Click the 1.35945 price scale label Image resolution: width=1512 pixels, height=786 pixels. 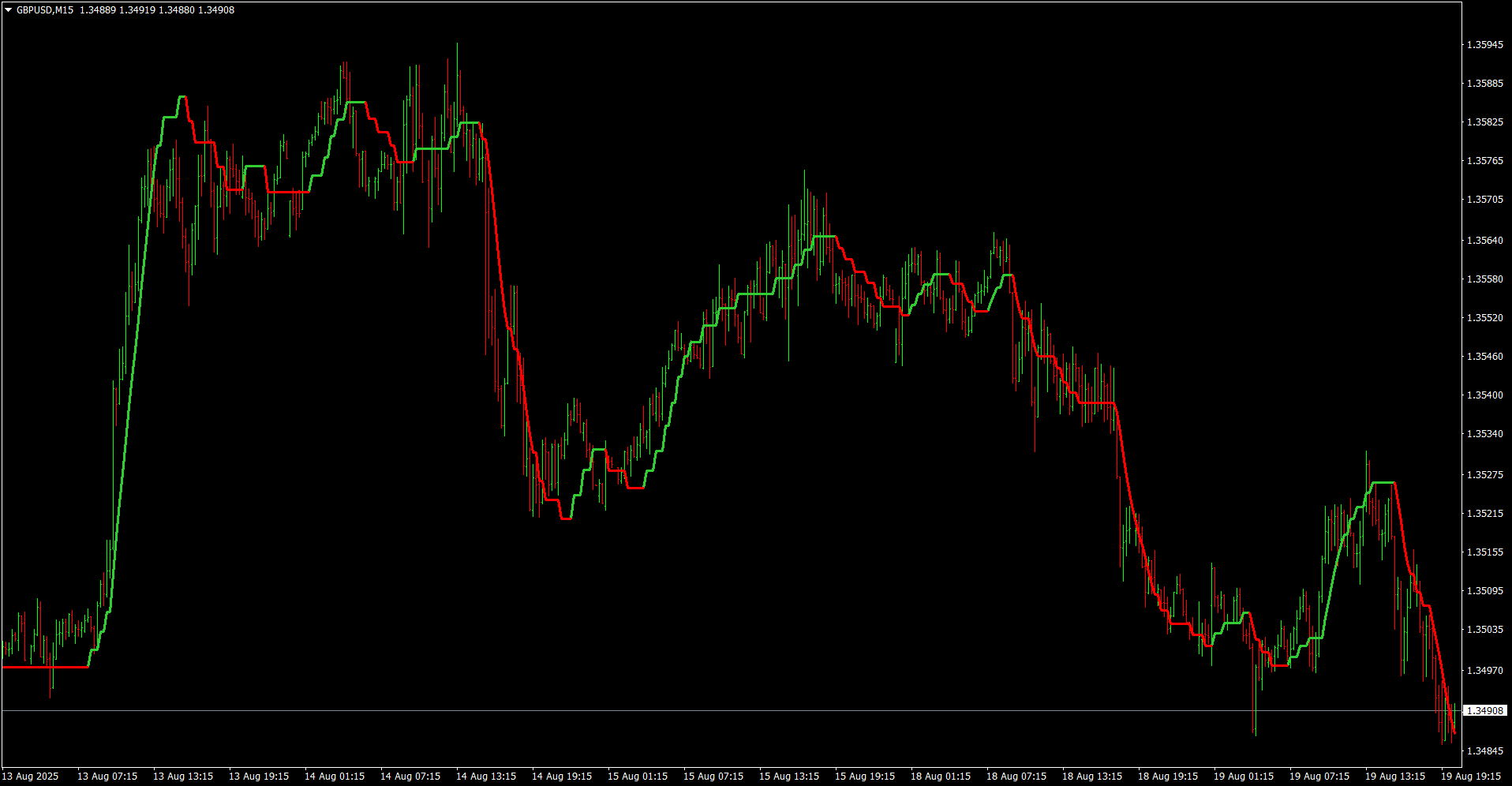(1484, 45)
